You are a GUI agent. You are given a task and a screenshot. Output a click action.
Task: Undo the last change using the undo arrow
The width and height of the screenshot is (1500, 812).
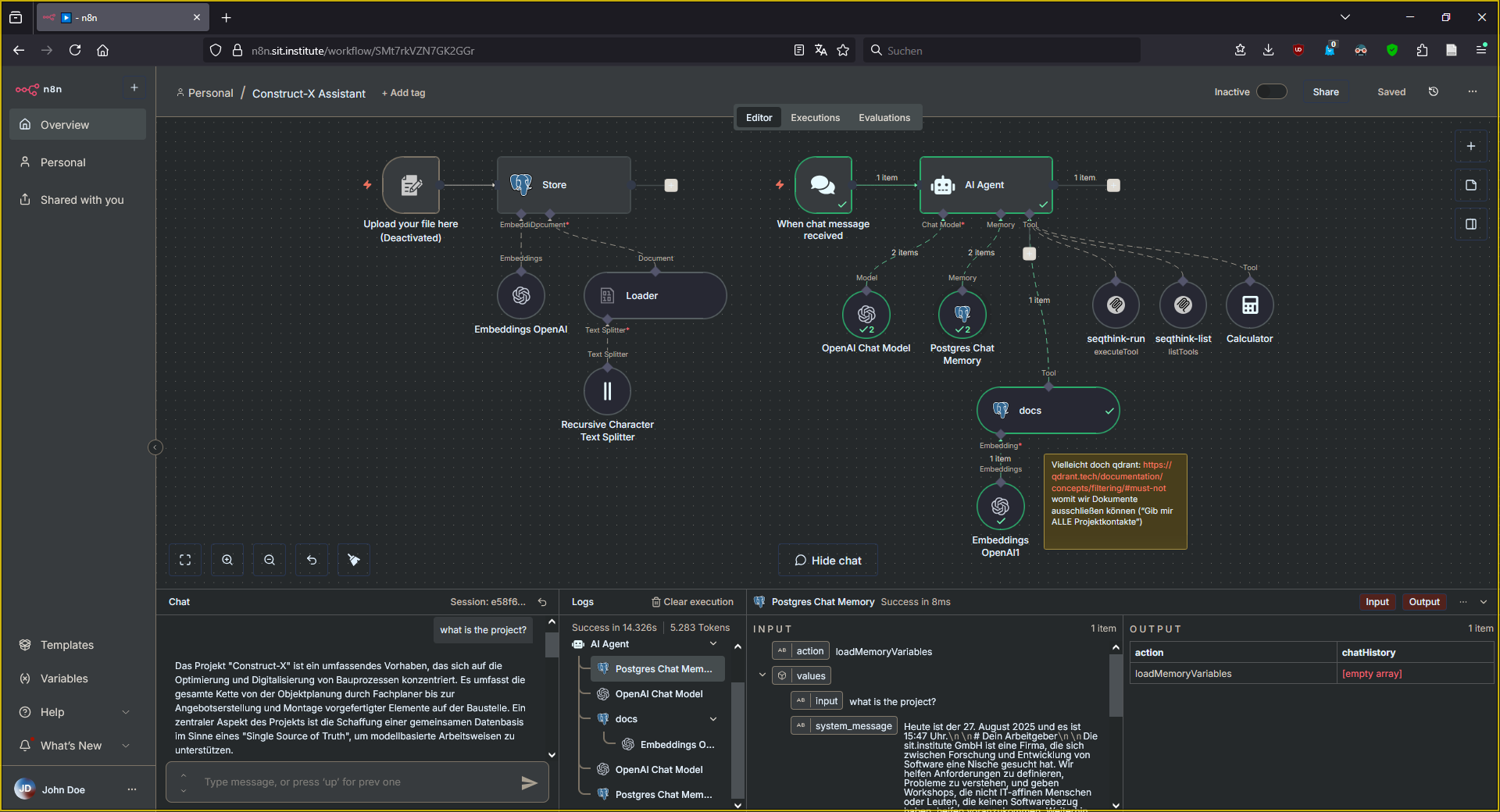tap(311, 560)
